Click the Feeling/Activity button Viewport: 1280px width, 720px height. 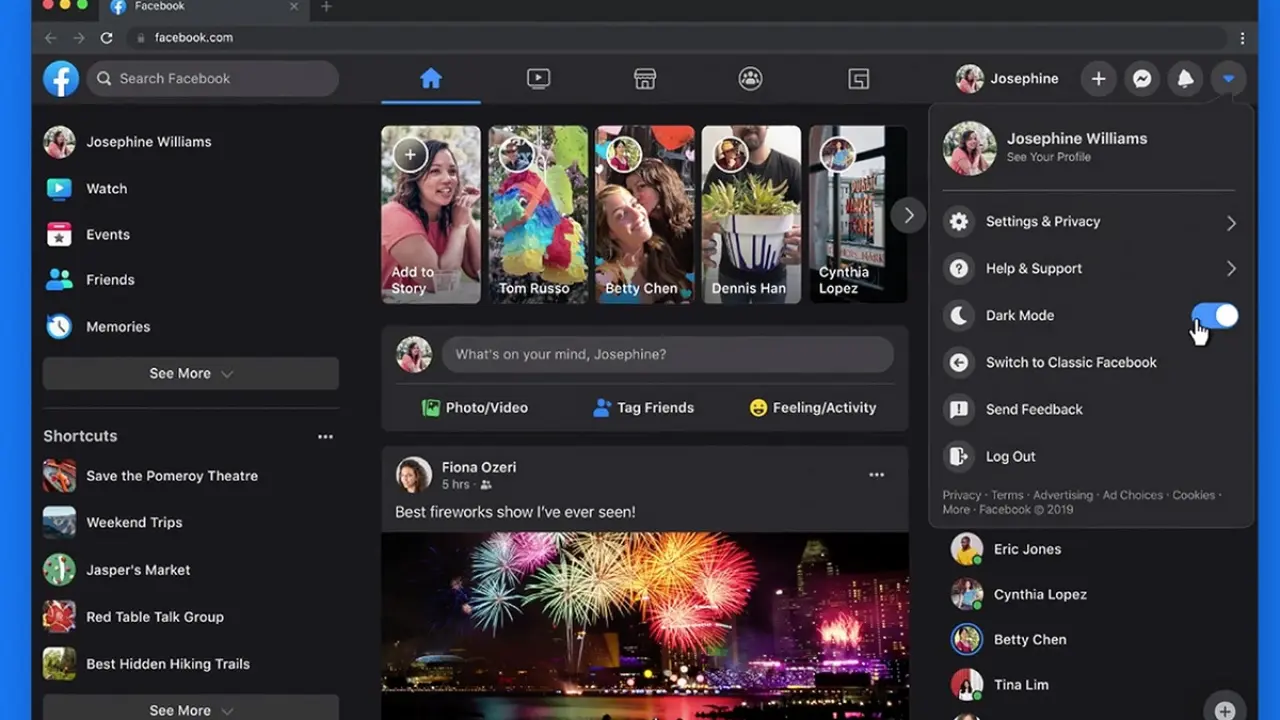coord(812,408)
